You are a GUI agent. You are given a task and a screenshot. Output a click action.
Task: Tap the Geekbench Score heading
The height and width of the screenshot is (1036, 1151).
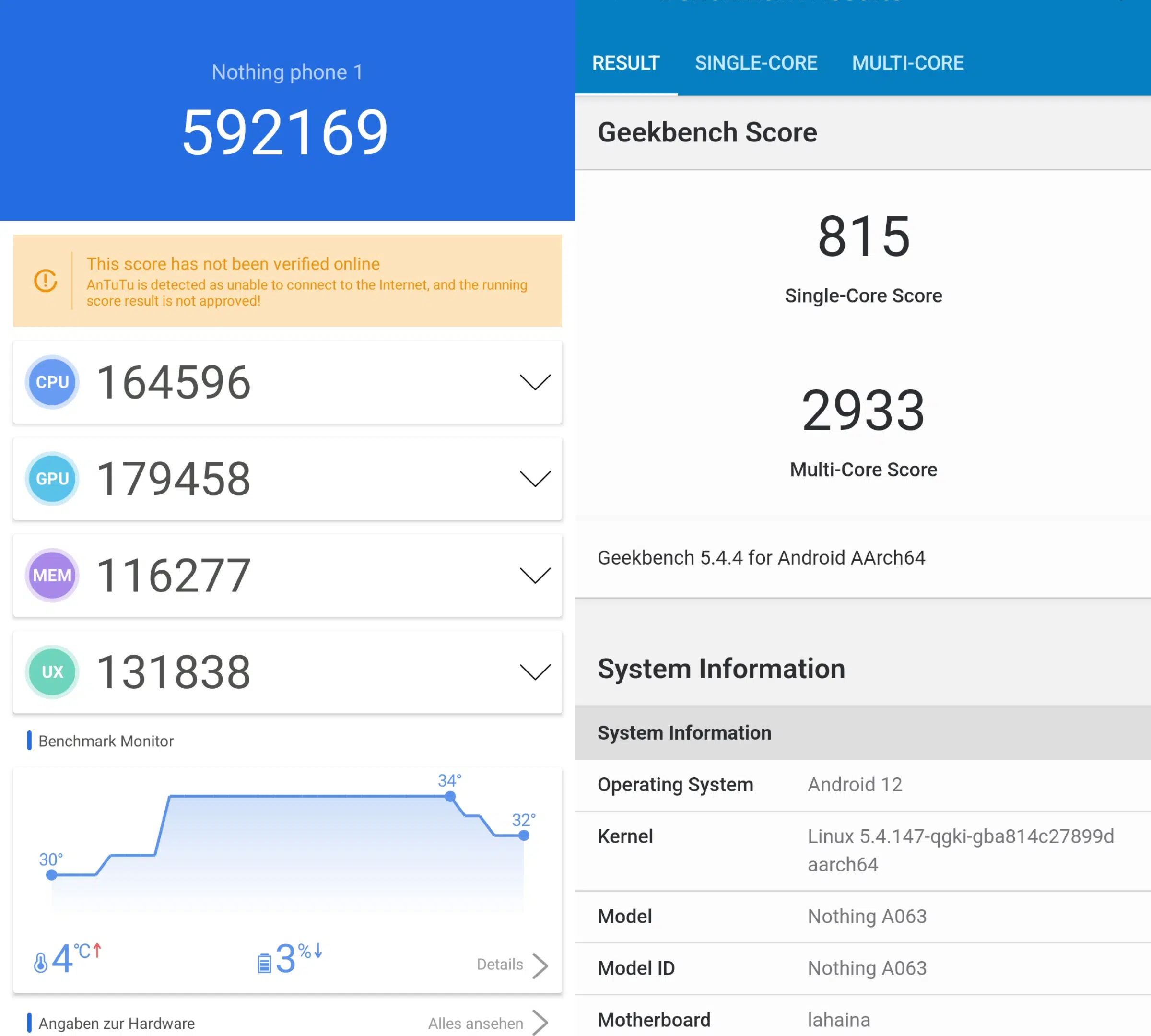(x=707, y=132)
